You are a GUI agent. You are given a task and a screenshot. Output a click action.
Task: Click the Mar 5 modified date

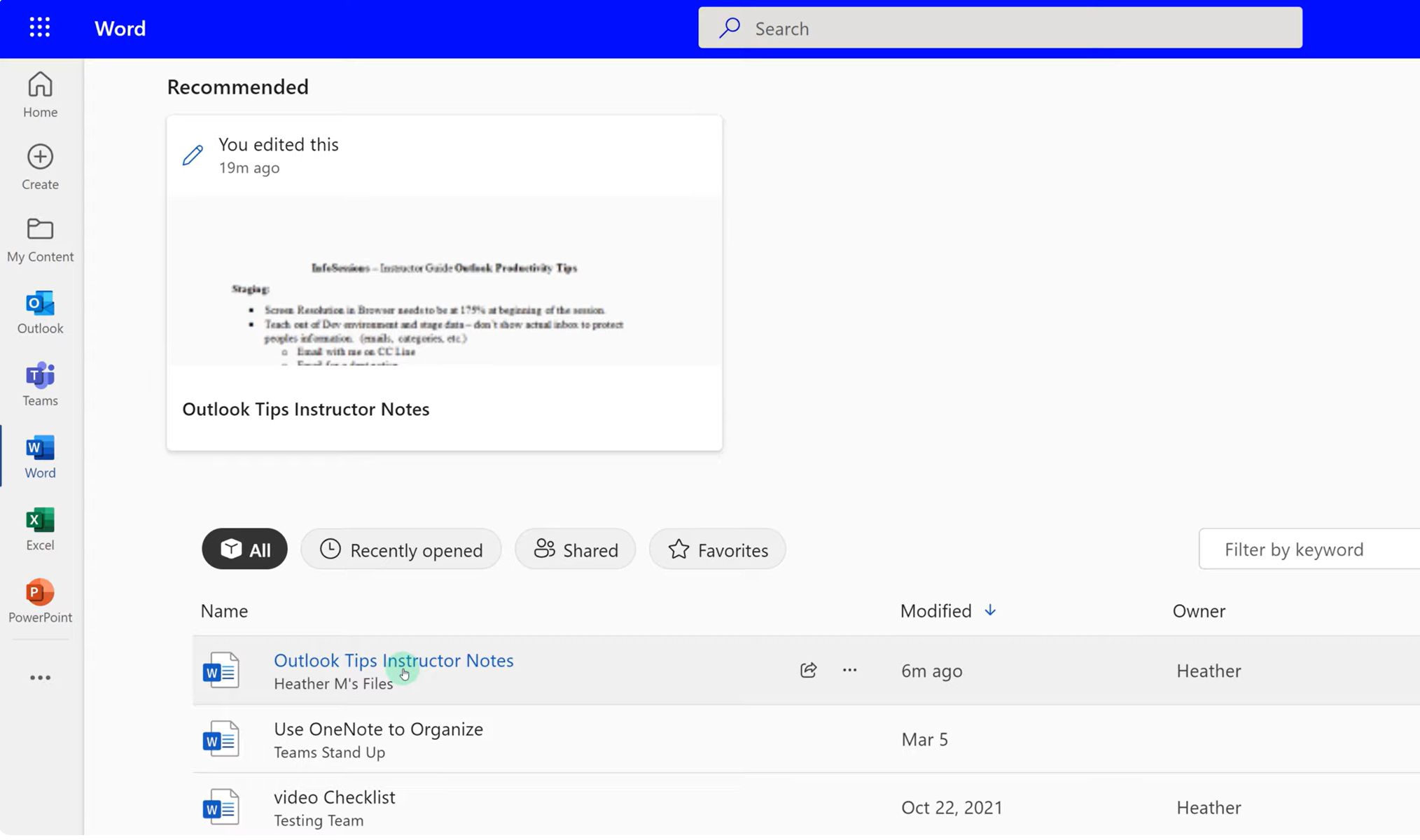(x=924, y=739)
